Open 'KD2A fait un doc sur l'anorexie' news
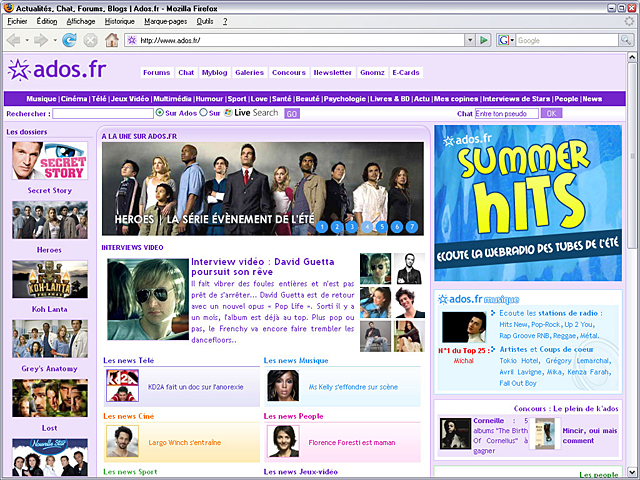Image resolution: width=640 pixels, height=480 pixels. 196,387
